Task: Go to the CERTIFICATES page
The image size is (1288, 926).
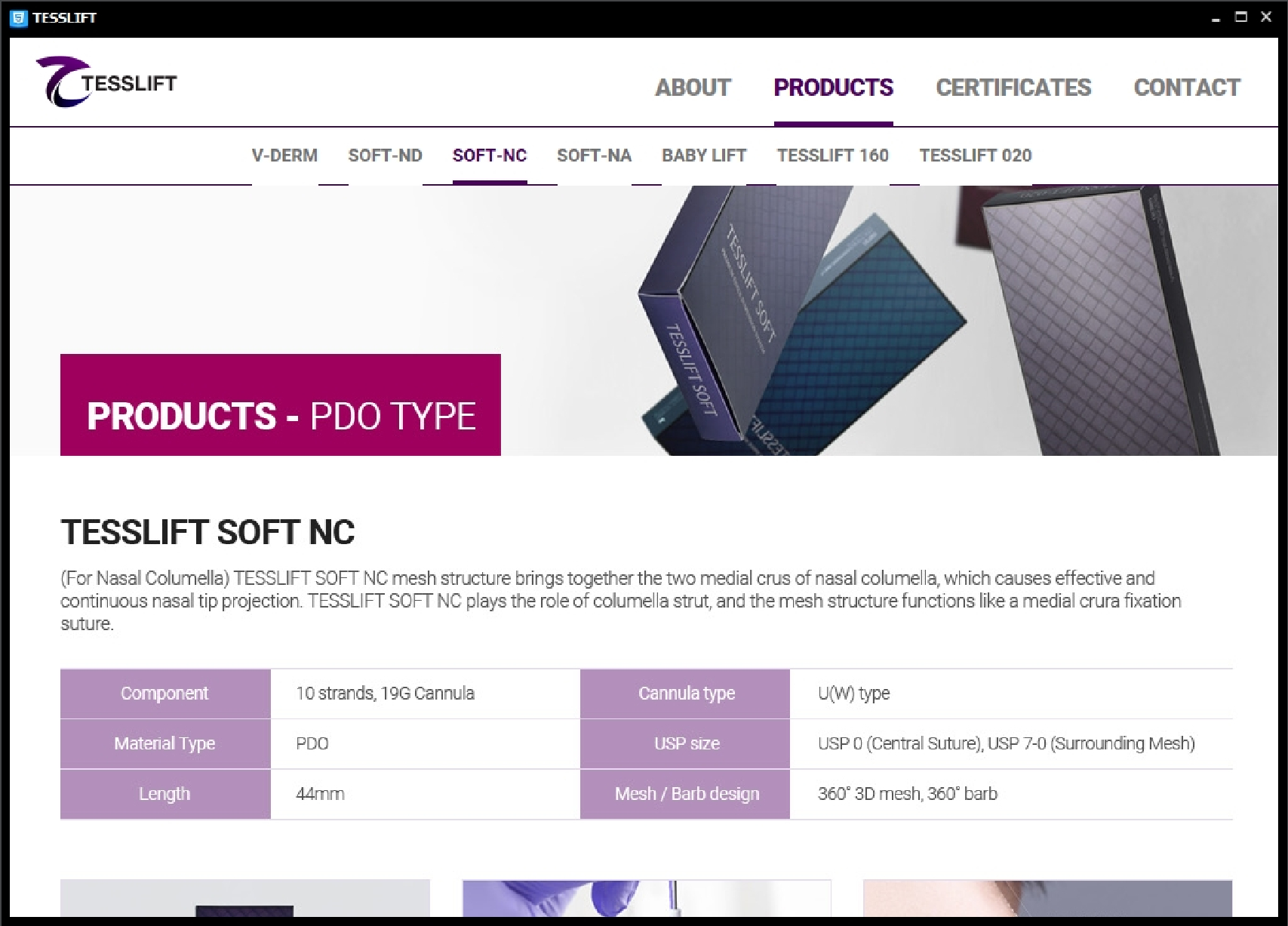Action: [x=1013, y=88]
